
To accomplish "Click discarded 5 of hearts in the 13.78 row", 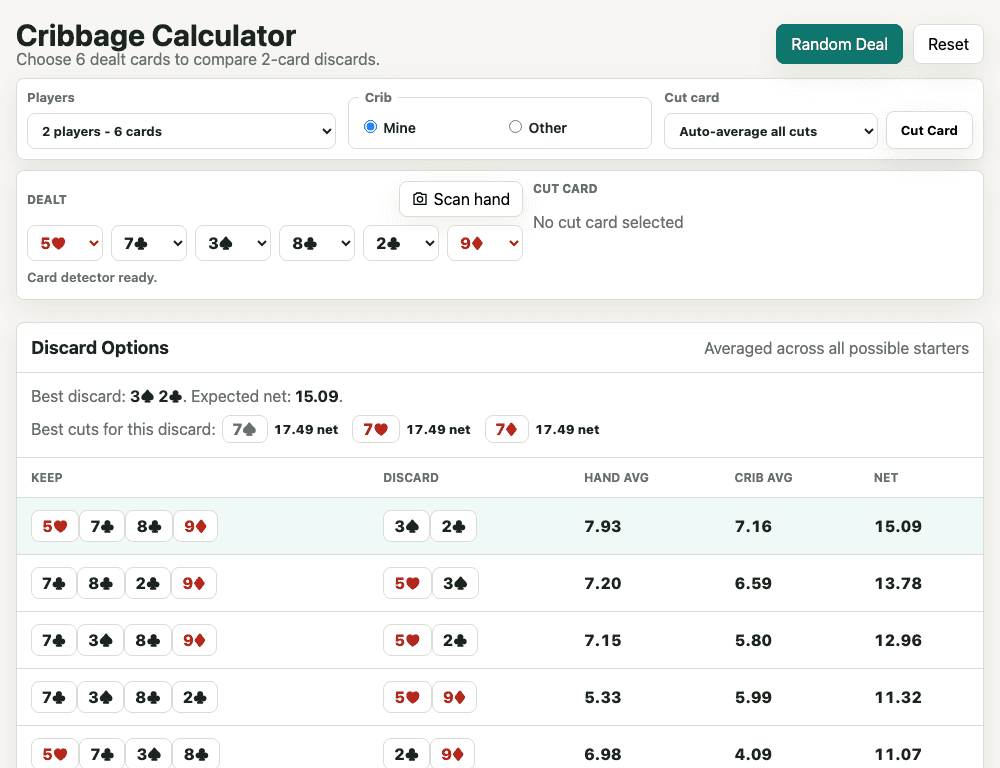I will (407, 583).
